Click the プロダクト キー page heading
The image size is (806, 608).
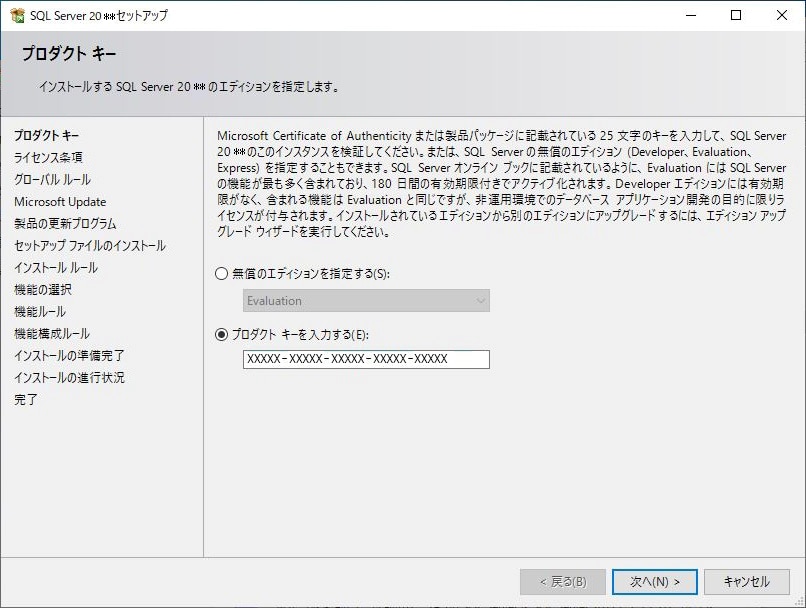(x=69, y=53)
